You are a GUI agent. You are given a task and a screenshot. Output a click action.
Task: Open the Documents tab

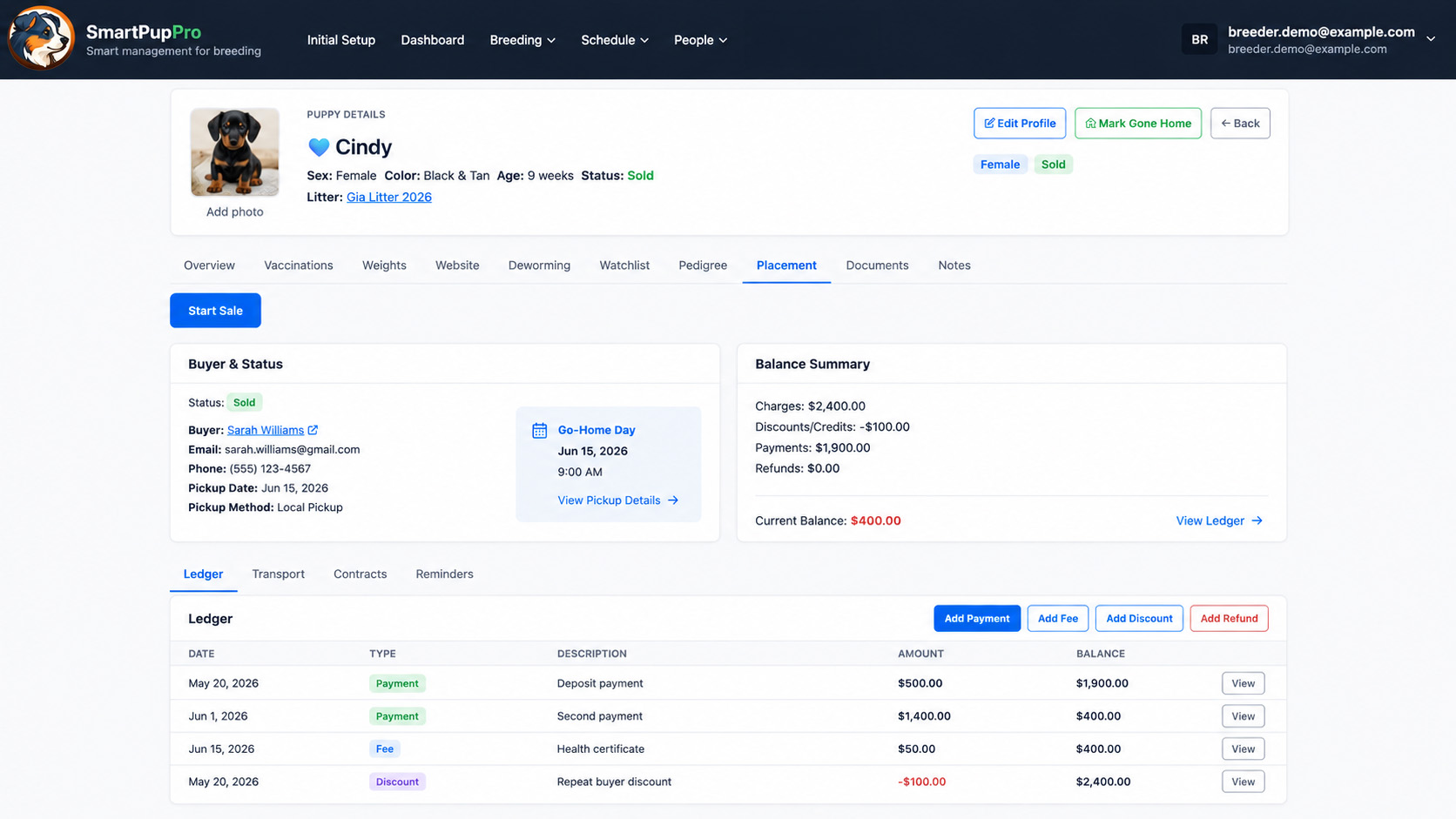click(877, 265)
